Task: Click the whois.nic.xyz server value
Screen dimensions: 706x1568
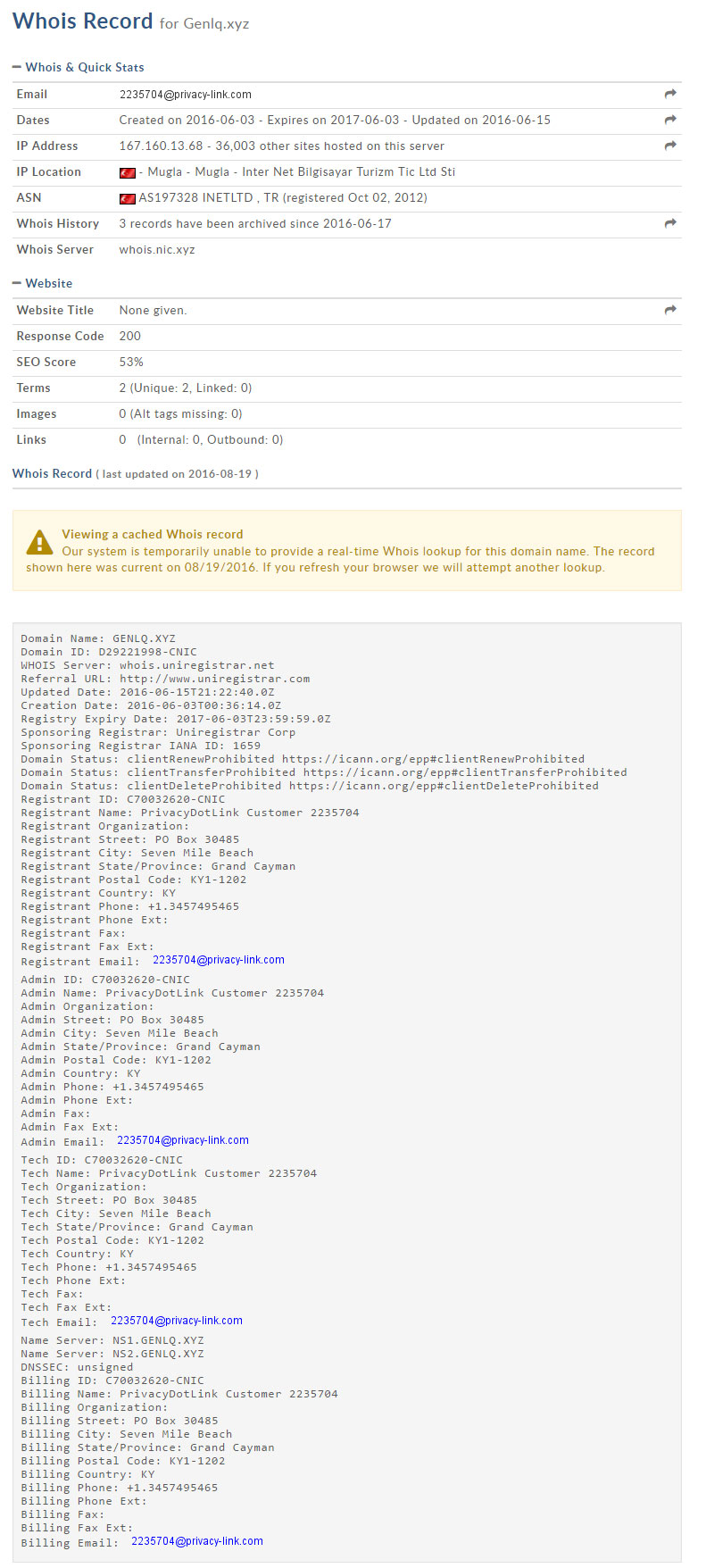Action: (x=157, y=249)
